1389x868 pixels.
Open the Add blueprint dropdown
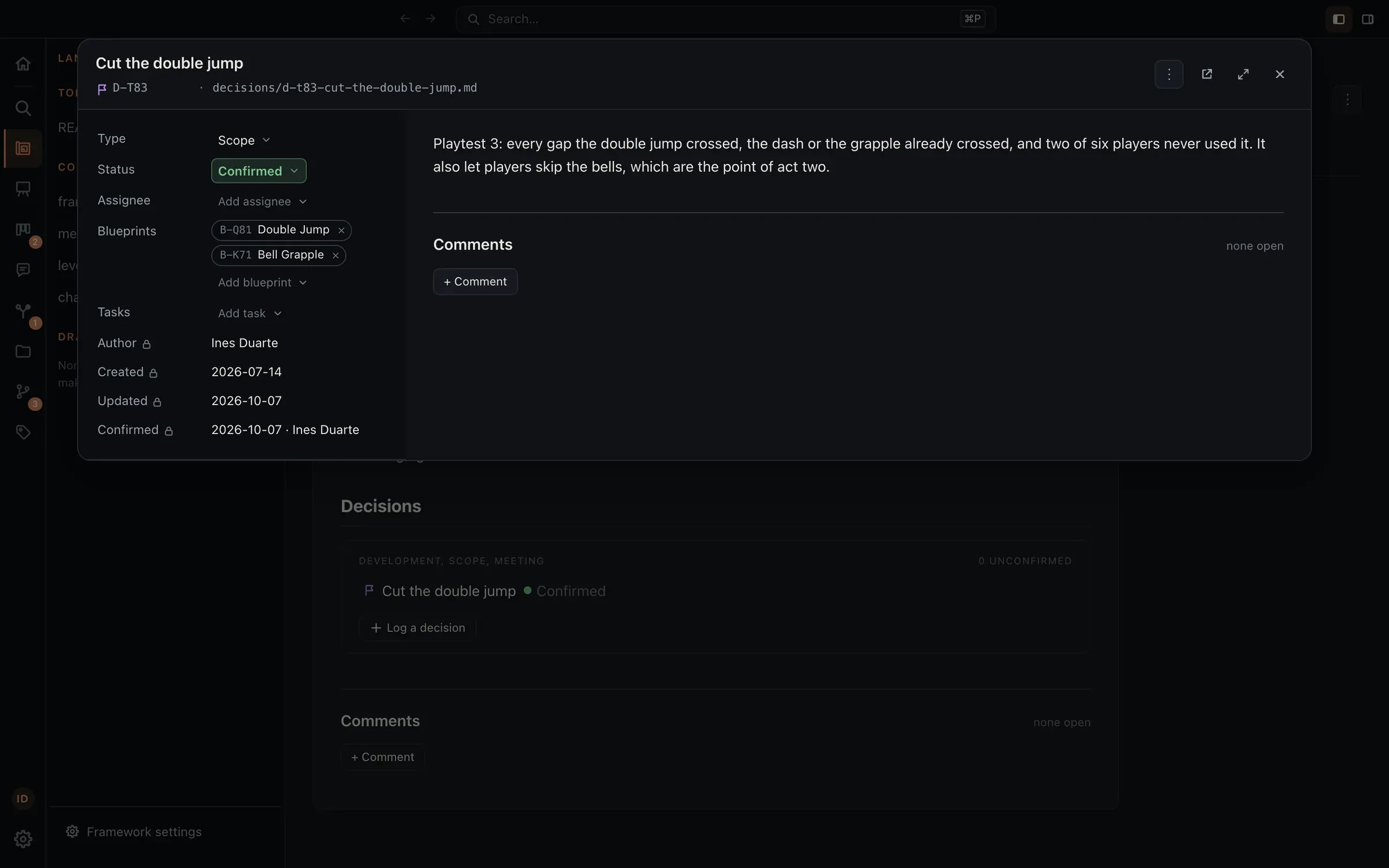click(262, 282)
